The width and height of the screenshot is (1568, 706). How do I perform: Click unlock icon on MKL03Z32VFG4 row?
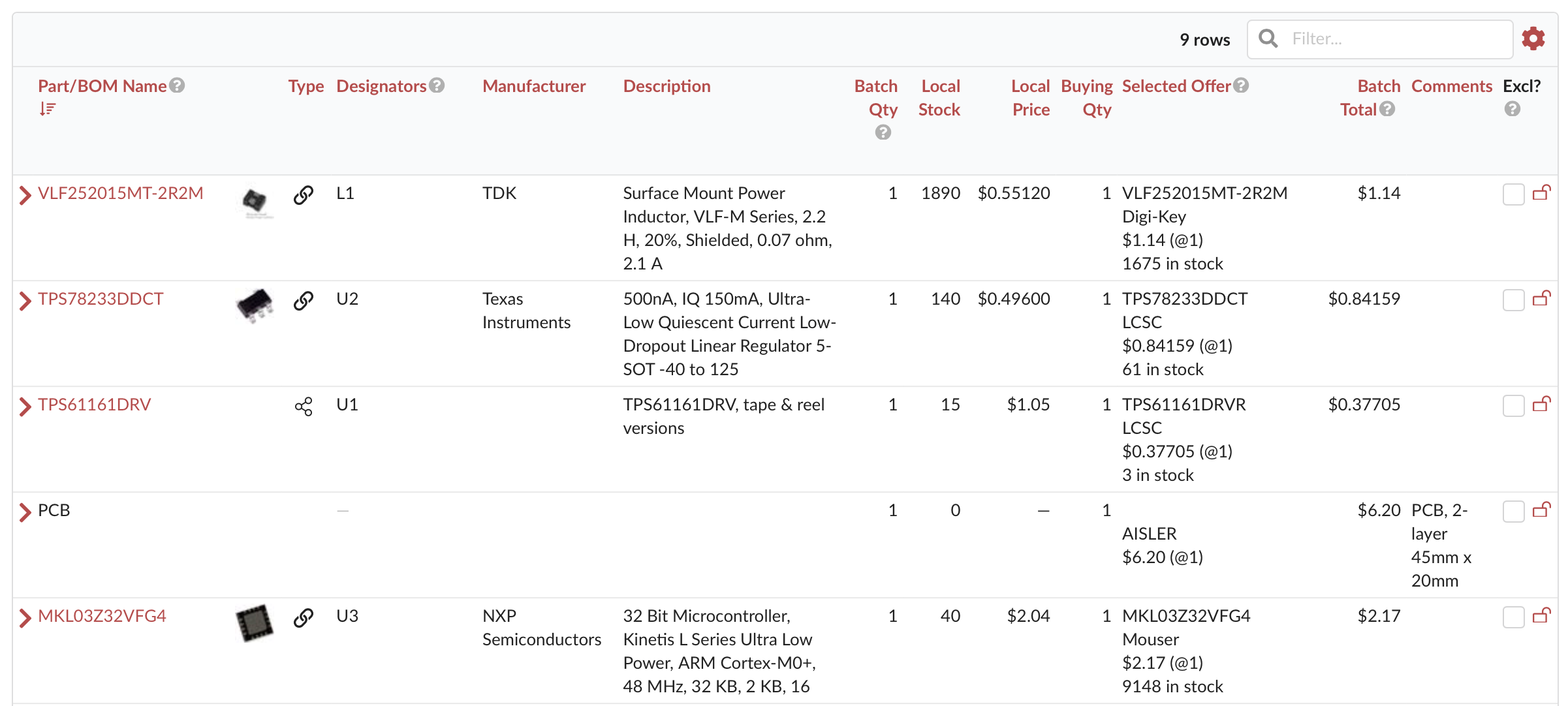[1541, 615]
